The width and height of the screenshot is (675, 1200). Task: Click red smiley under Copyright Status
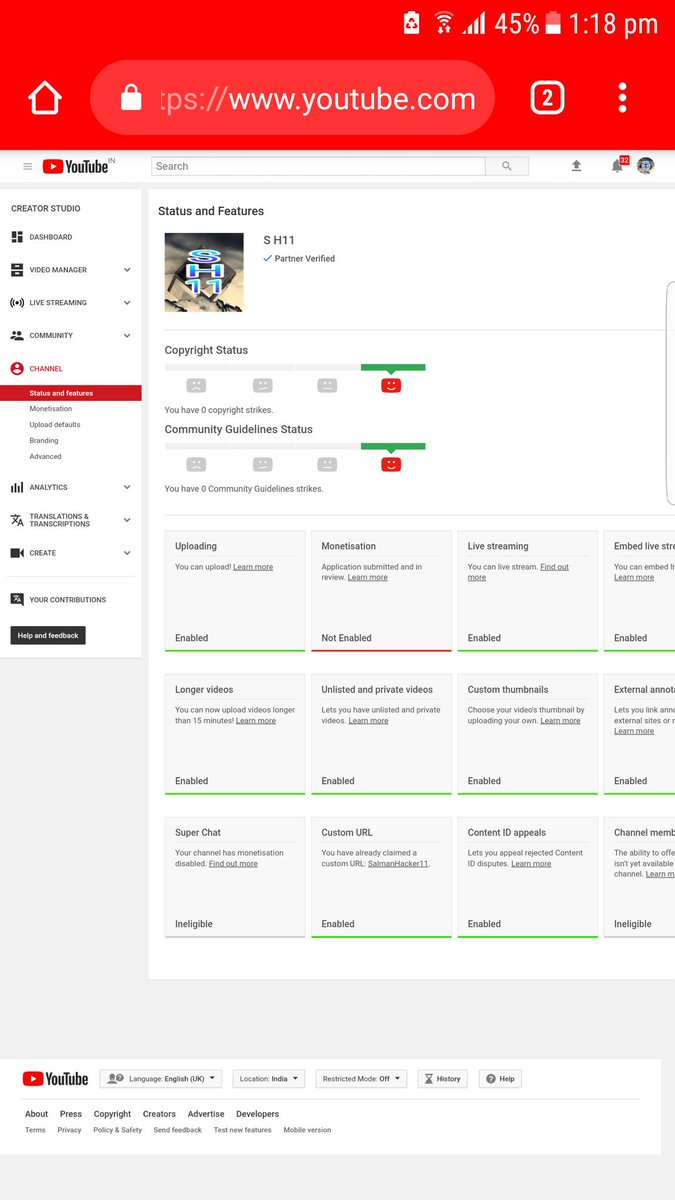pos(391,385)
